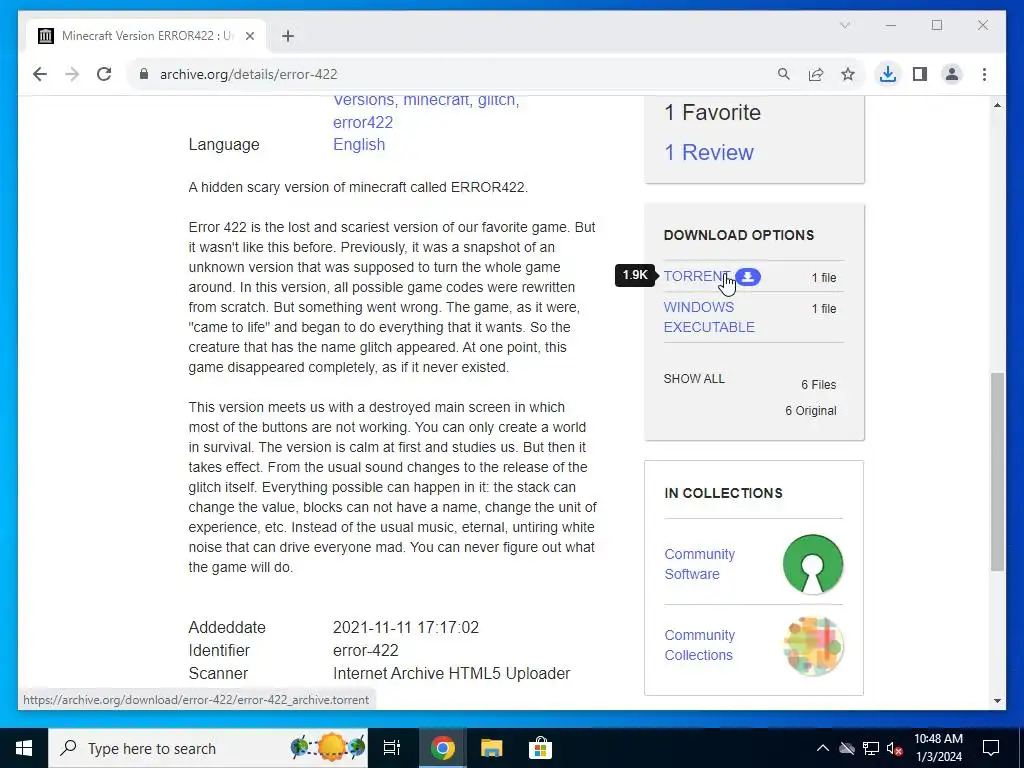
Task: Open Microsoft Store from the taskbar
Action: click(x=540, y=748)
